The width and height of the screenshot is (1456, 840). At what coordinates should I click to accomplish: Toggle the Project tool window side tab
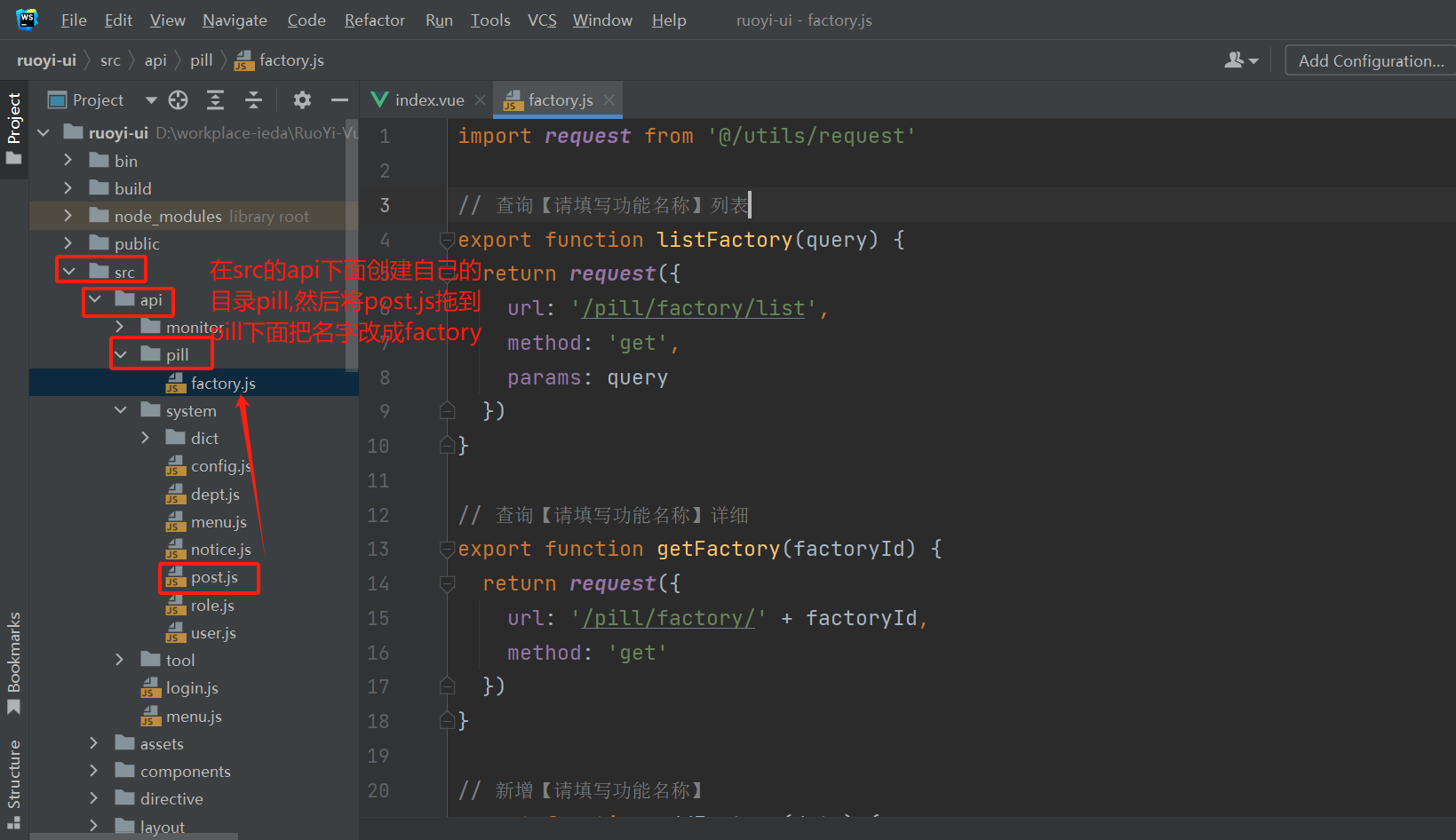coord(14,129)
